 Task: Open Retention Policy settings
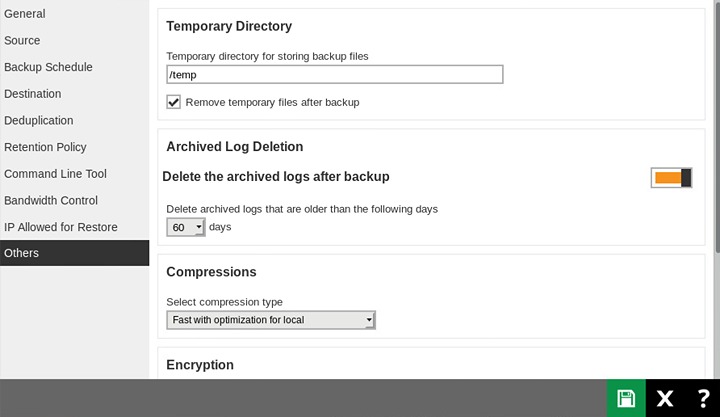pyautogui.click(x=45, y=147)
